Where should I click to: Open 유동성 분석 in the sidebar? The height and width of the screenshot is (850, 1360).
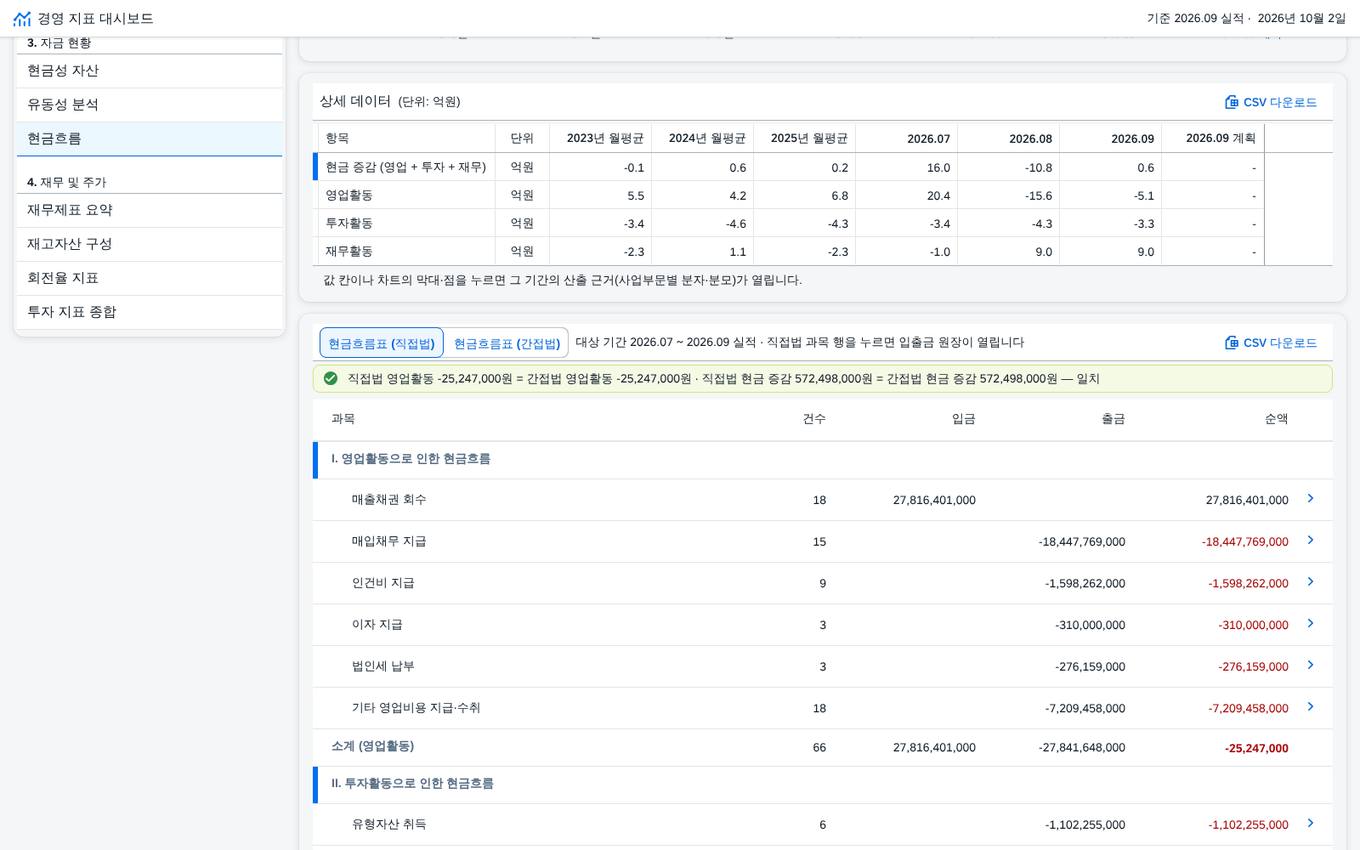150,105
